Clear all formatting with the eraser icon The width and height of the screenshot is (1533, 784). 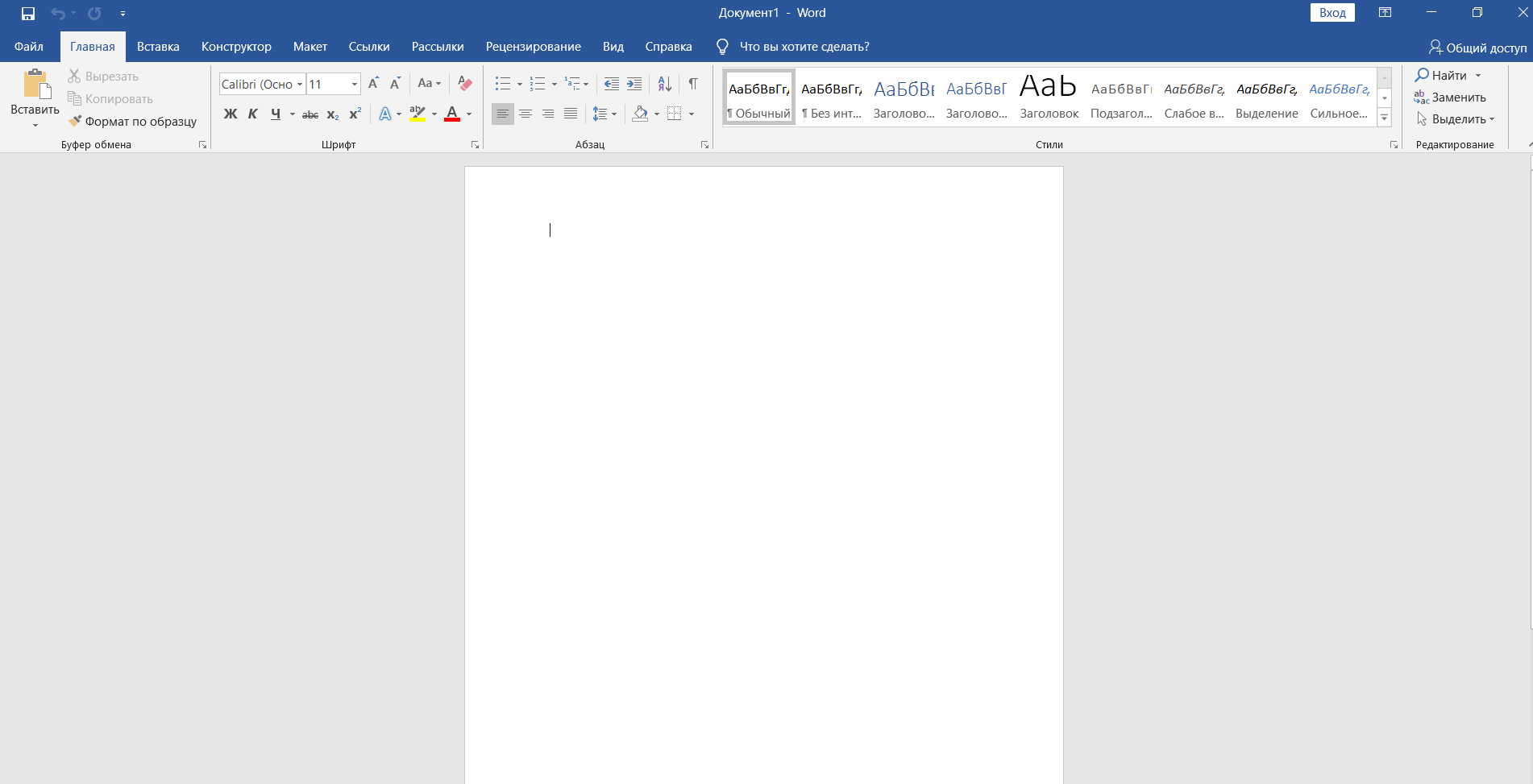464,83
